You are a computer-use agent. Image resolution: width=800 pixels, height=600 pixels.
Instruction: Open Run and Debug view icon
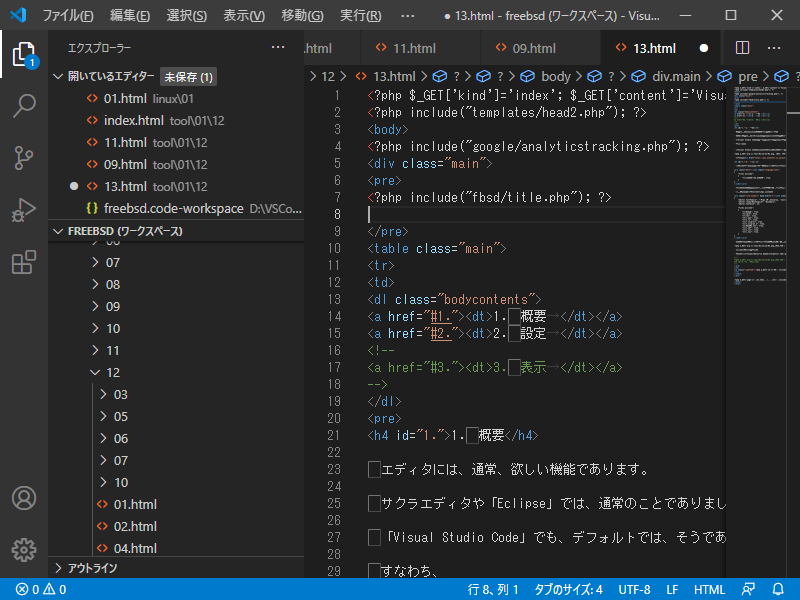click(x=23, y=210)
